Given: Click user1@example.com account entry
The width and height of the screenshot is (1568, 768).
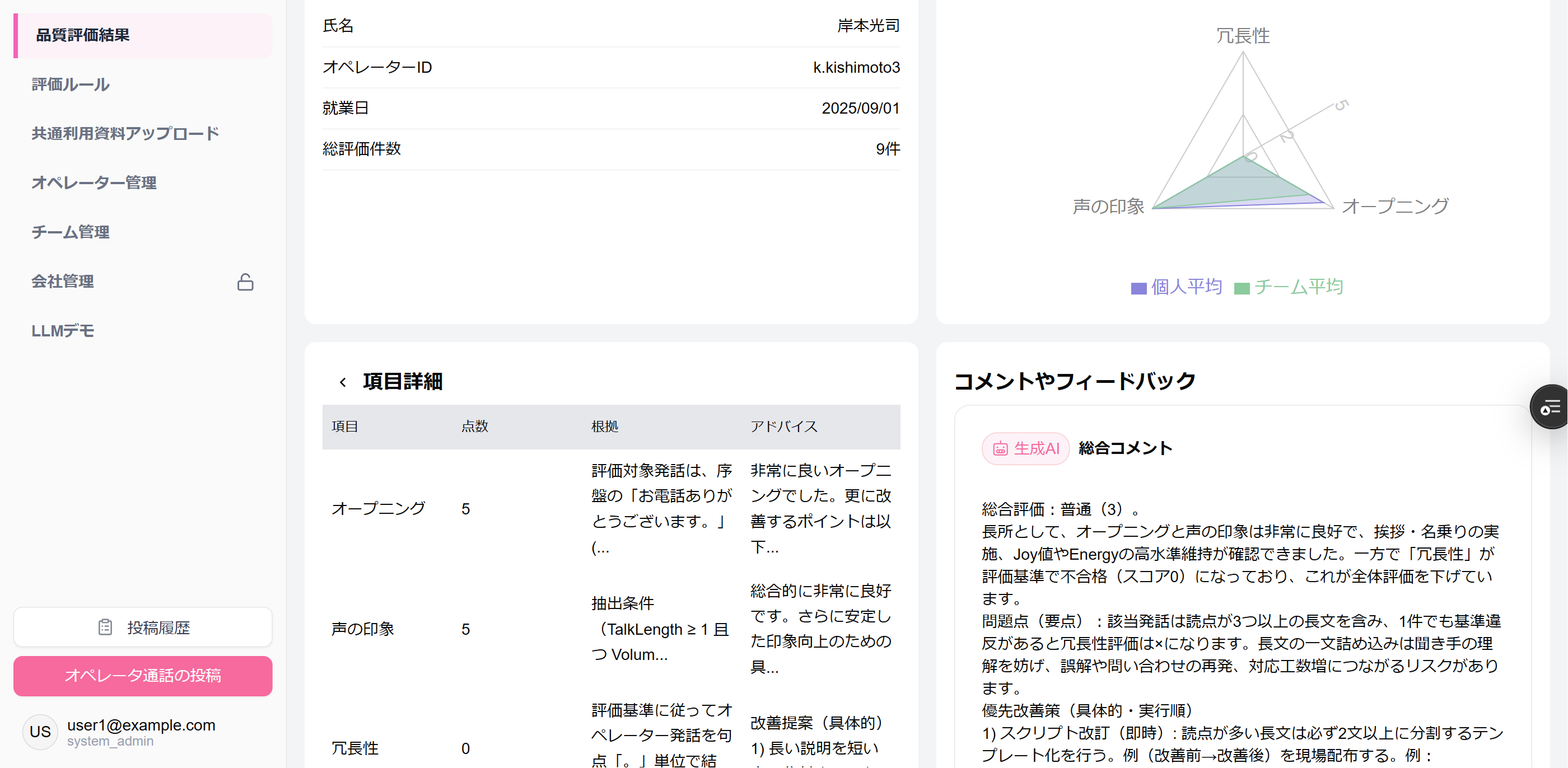Looking at the screenshot, I should (141, 725).
